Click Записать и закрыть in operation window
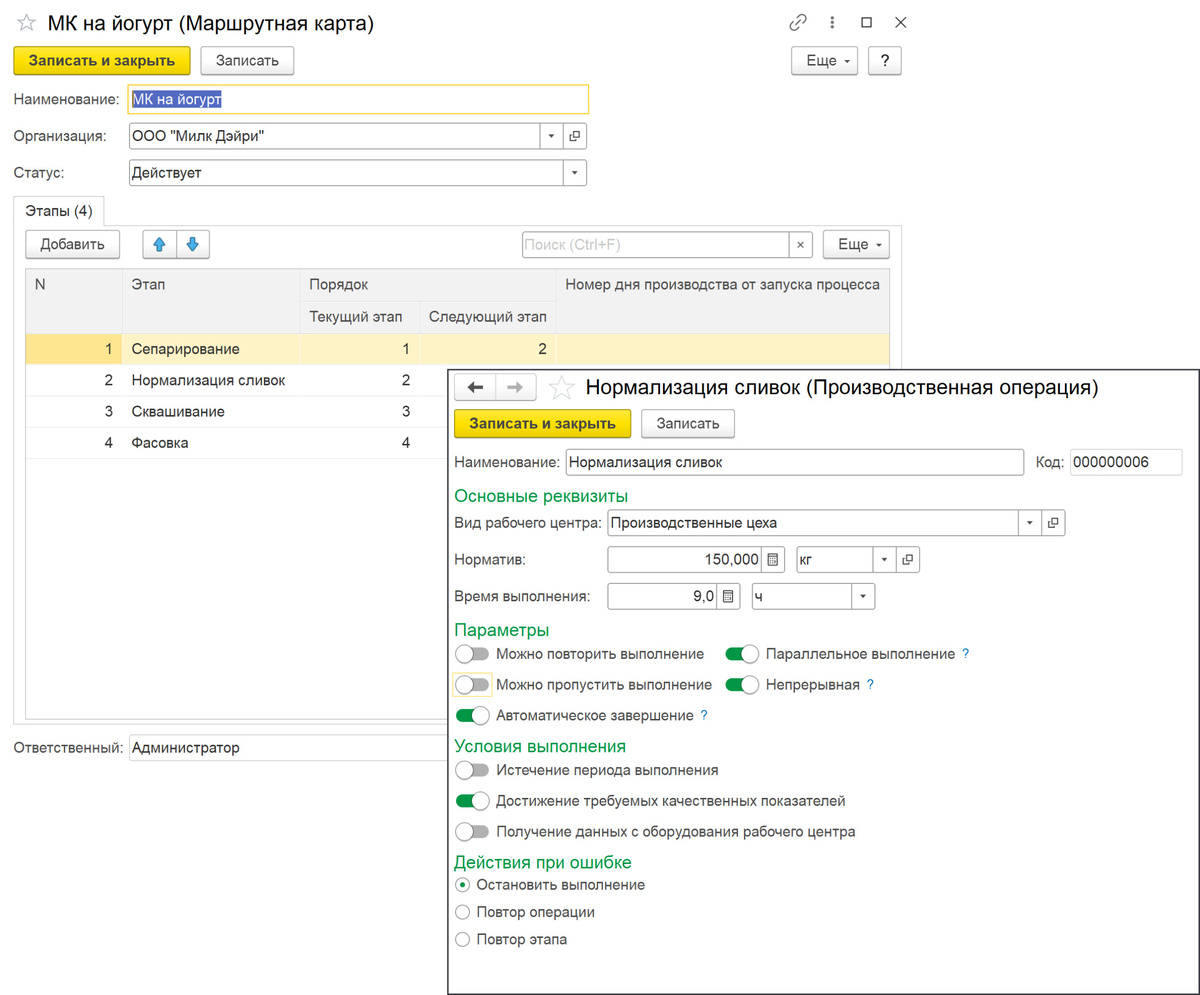 coord(542,423)
